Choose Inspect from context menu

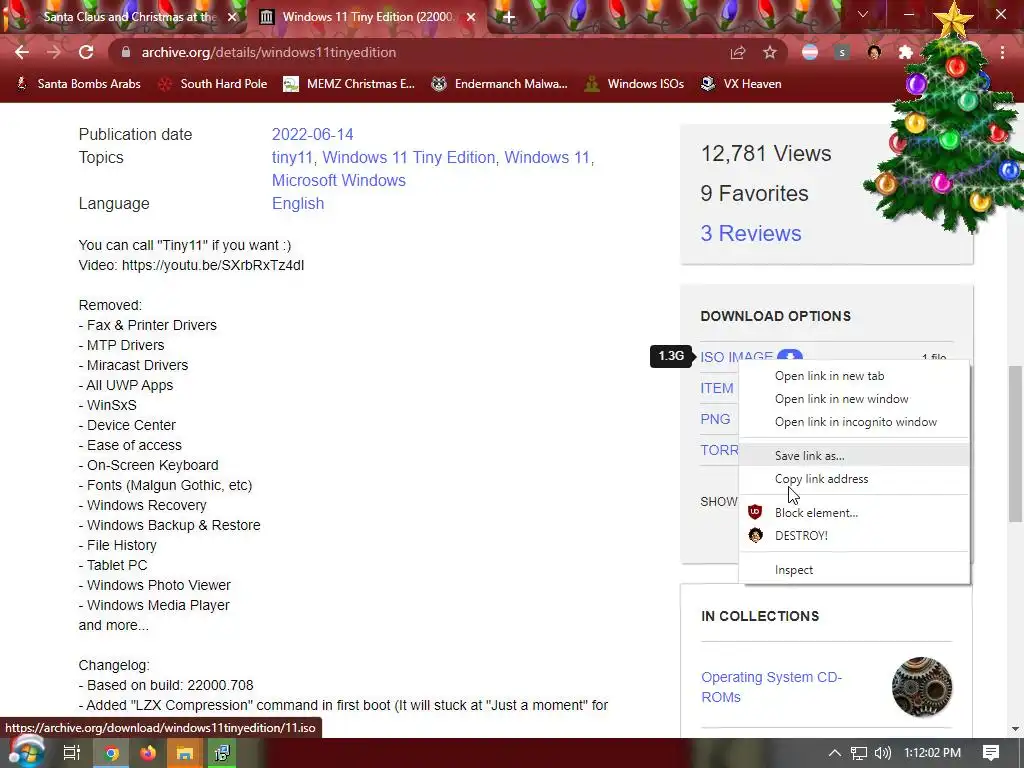point(854,570)
